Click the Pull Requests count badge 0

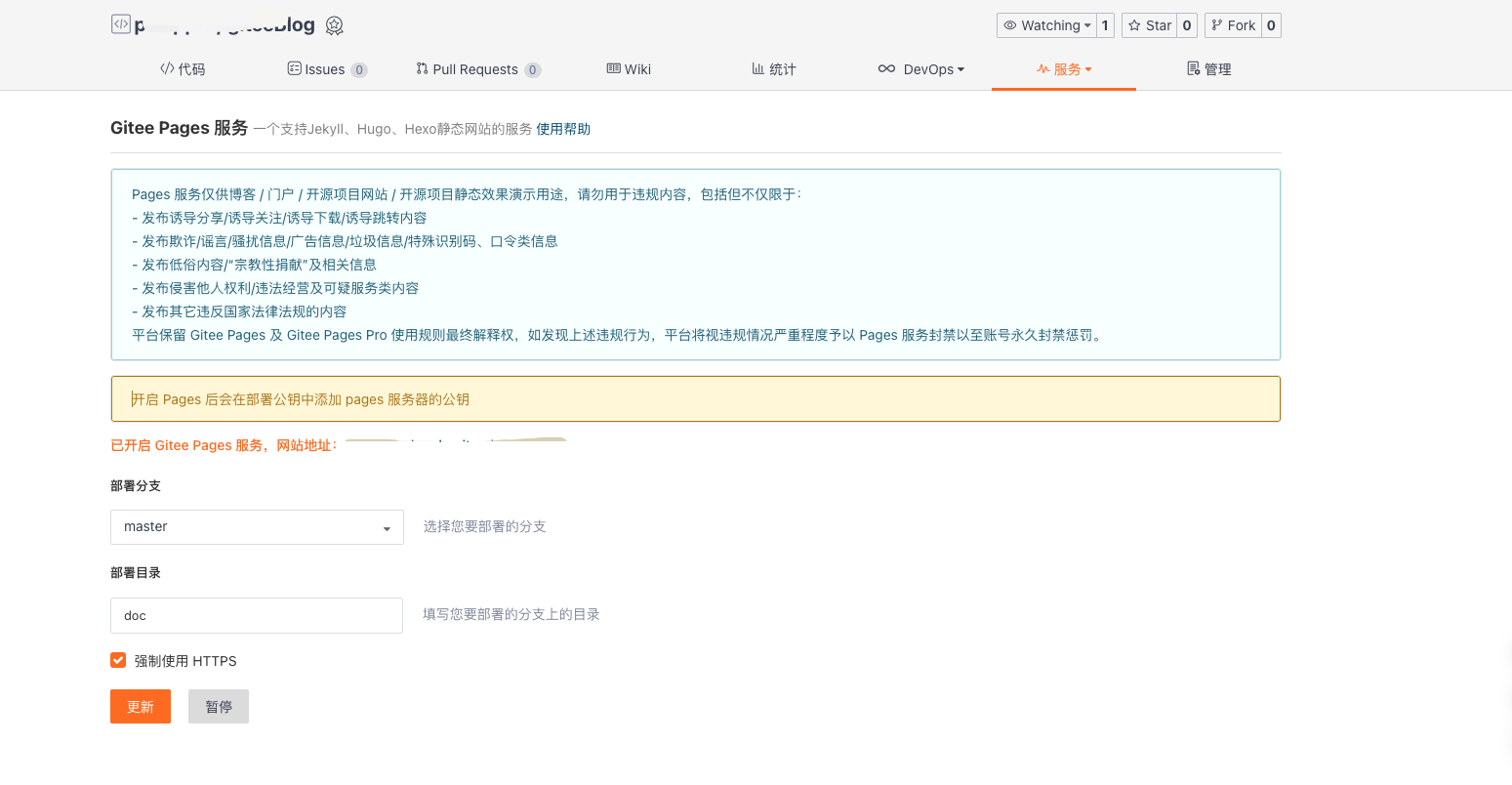533,70
